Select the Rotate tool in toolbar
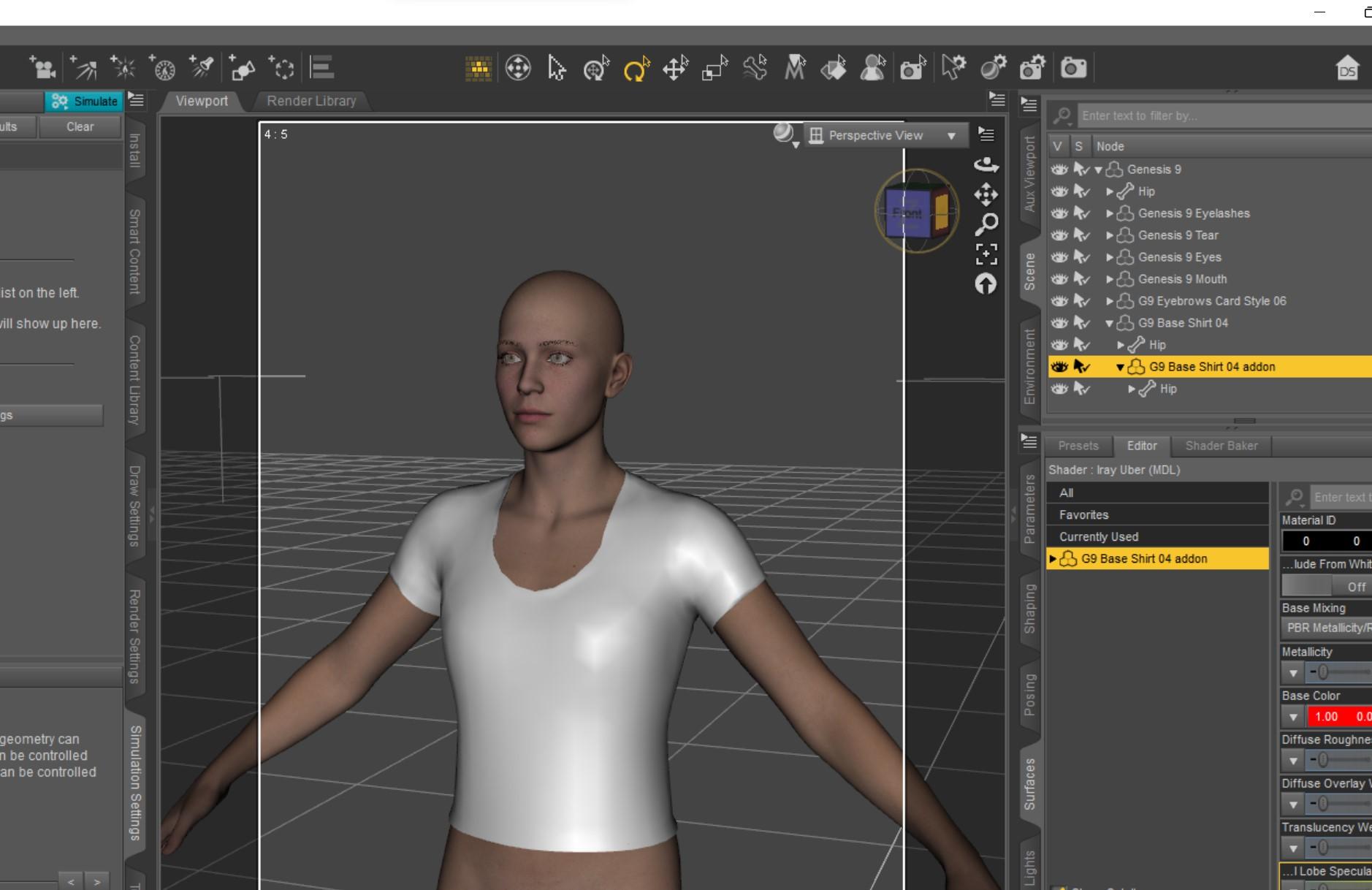The width and height of the screenshot is (1372, 890). pos(636,69)
